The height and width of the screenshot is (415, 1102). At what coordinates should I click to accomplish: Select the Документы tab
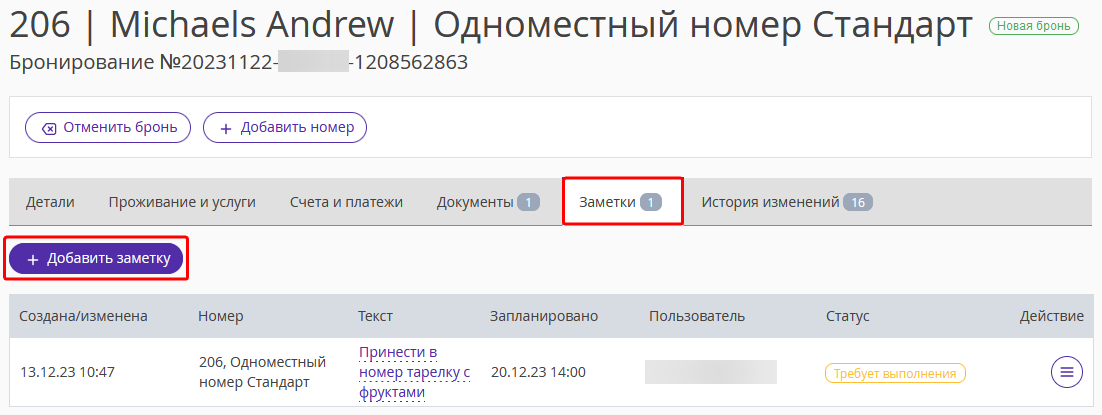pos(488,203)
